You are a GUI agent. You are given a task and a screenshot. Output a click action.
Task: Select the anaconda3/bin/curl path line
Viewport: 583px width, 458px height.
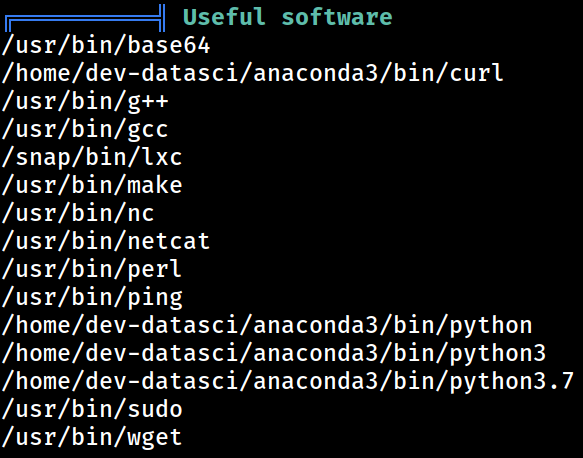click(x=252, y=73)
